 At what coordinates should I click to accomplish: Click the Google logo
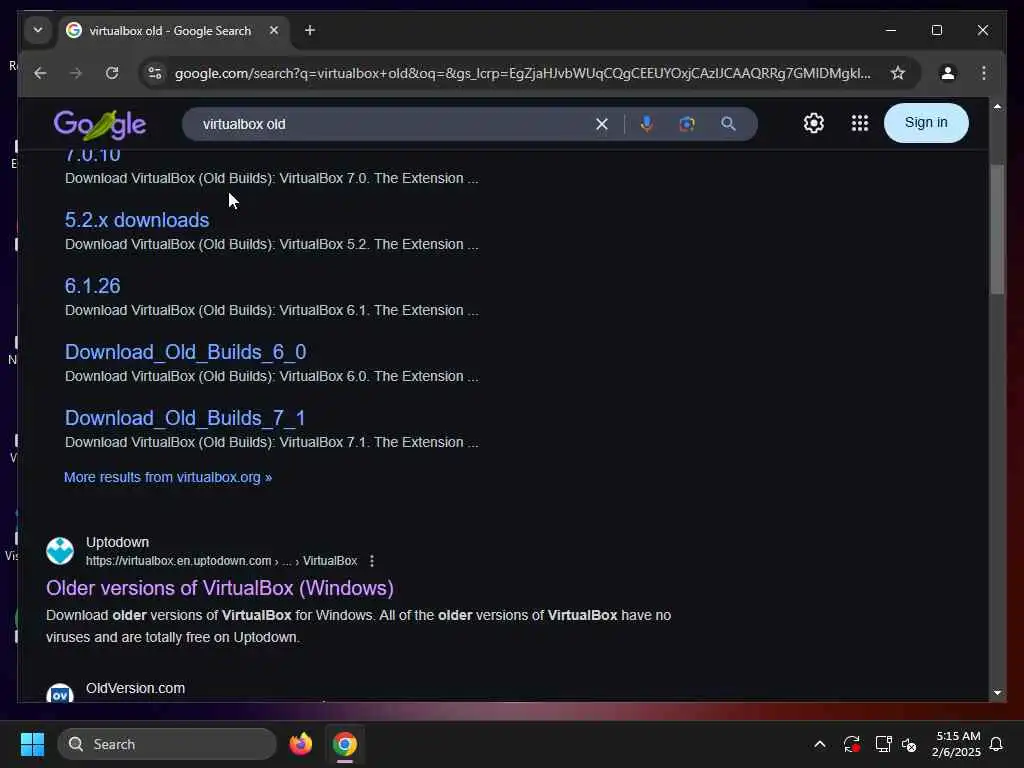99,124
